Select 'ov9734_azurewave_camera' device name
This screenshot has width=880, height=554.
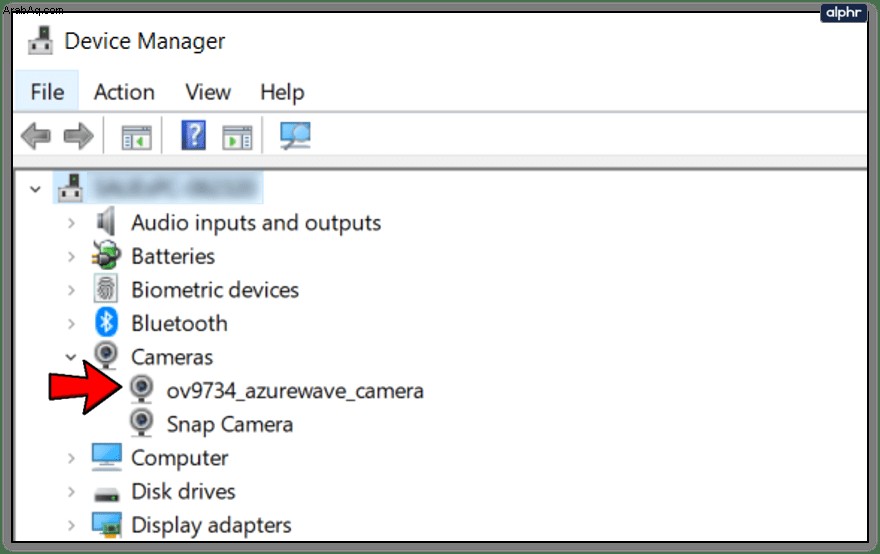tap(295, 391)
